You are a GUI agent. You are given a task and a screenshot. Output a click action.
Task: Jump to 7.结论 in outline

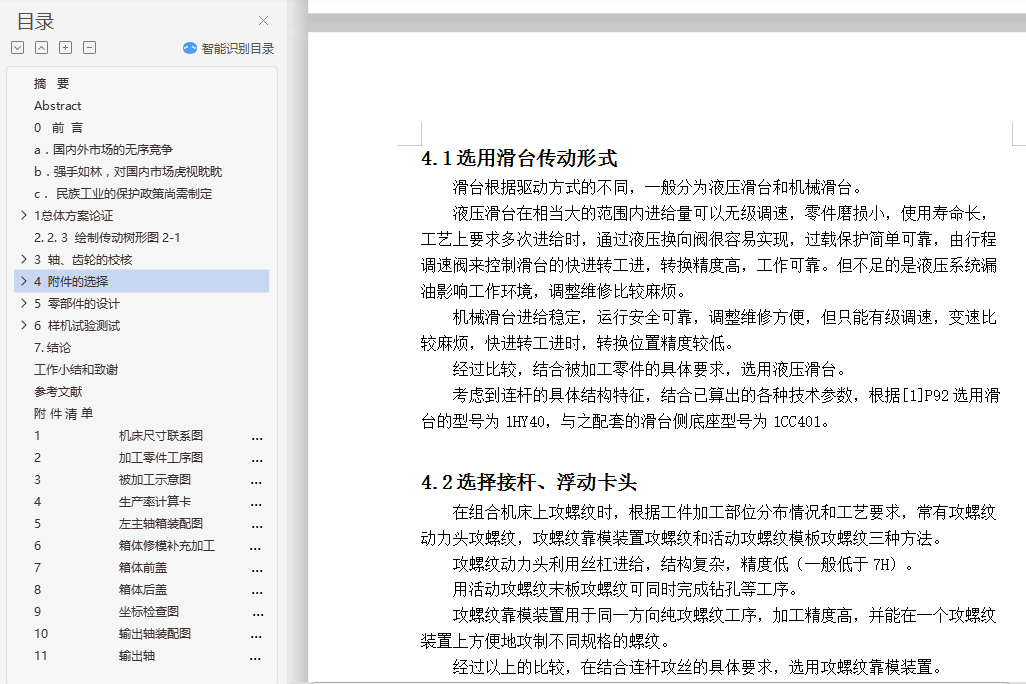(x=52, y=348)
